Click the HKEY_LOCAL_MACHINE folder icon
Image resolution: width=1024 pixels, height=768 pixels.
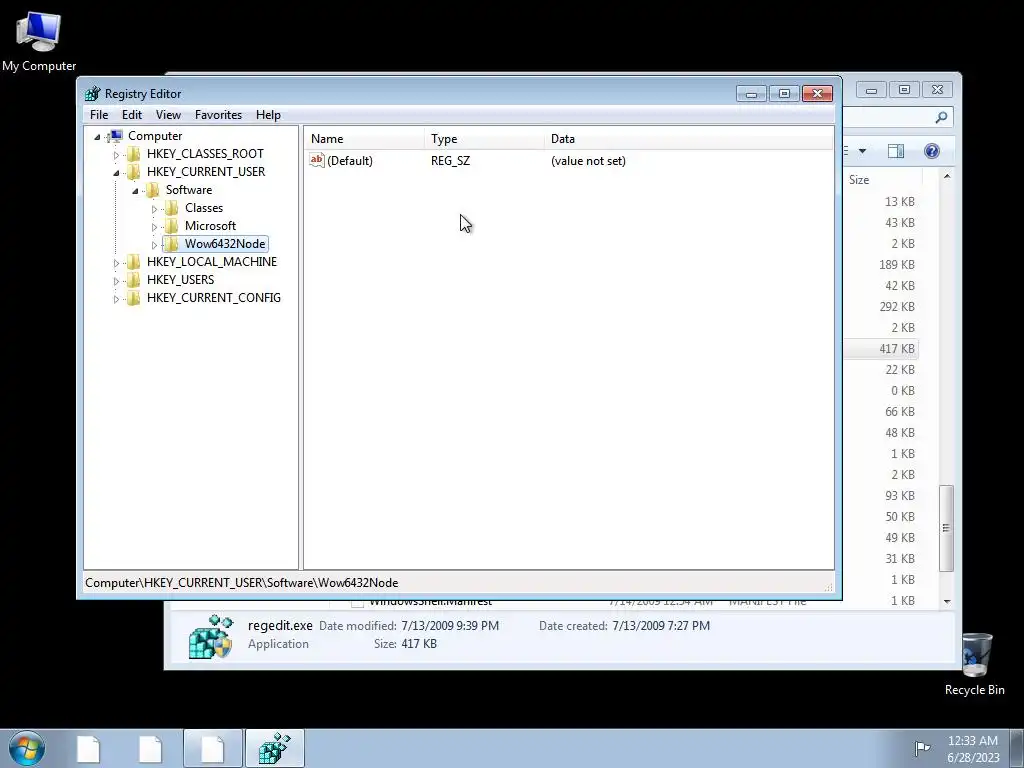coord(134,262)
